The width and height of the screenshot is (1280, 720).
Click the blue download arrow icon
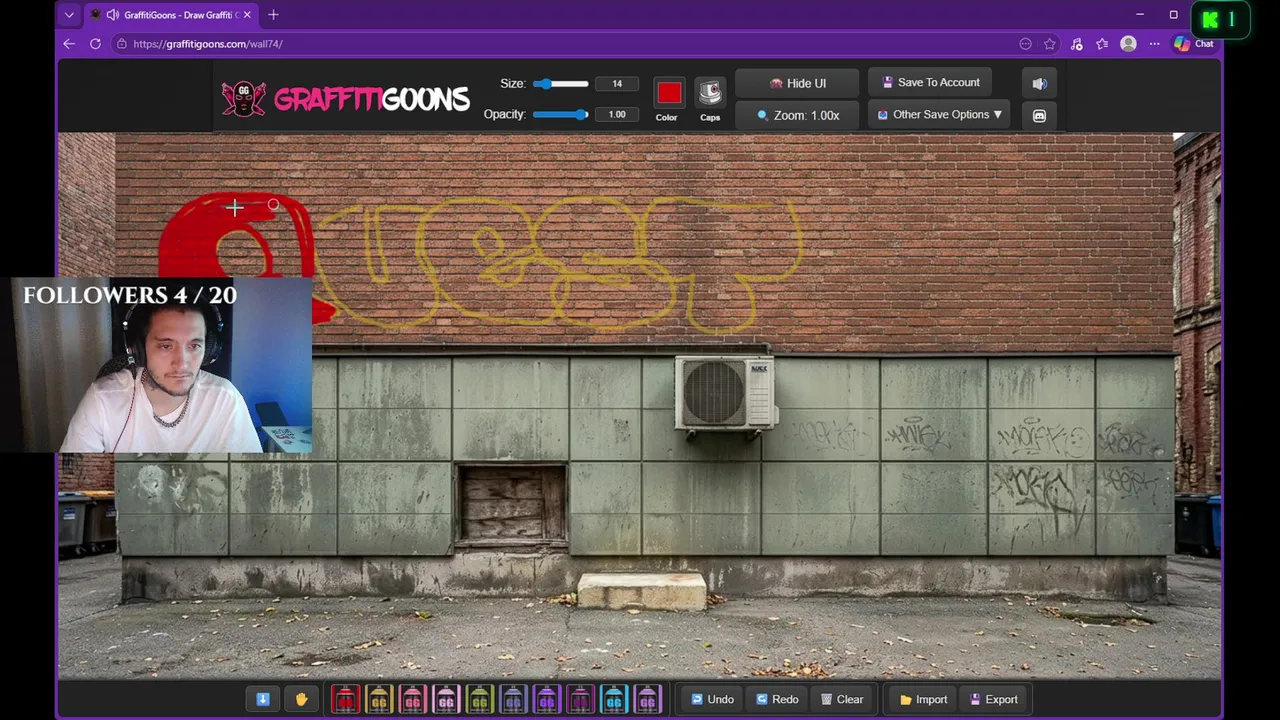tap(263, 699)
